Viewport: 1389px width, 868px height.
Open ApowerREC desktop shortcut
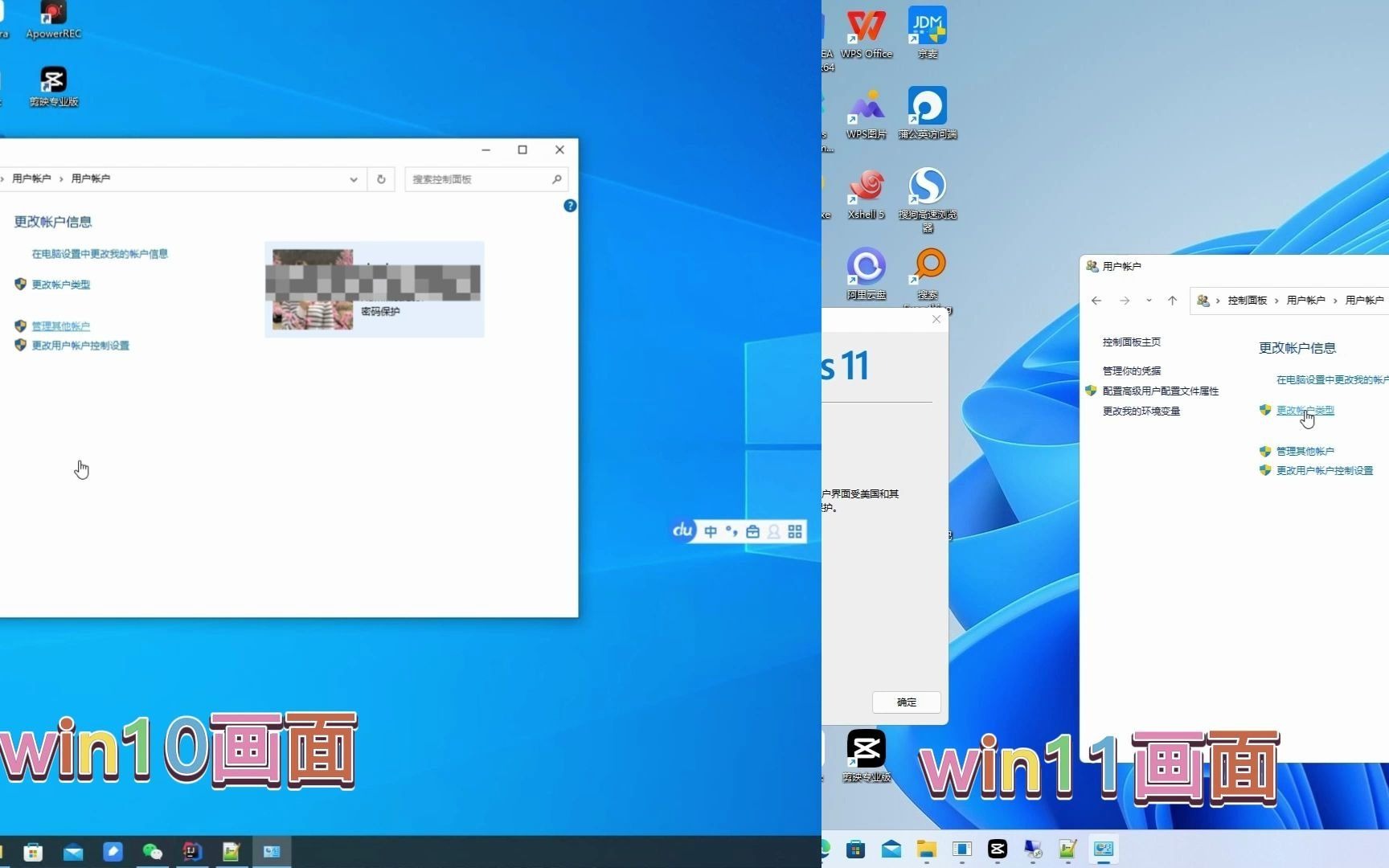53,19
